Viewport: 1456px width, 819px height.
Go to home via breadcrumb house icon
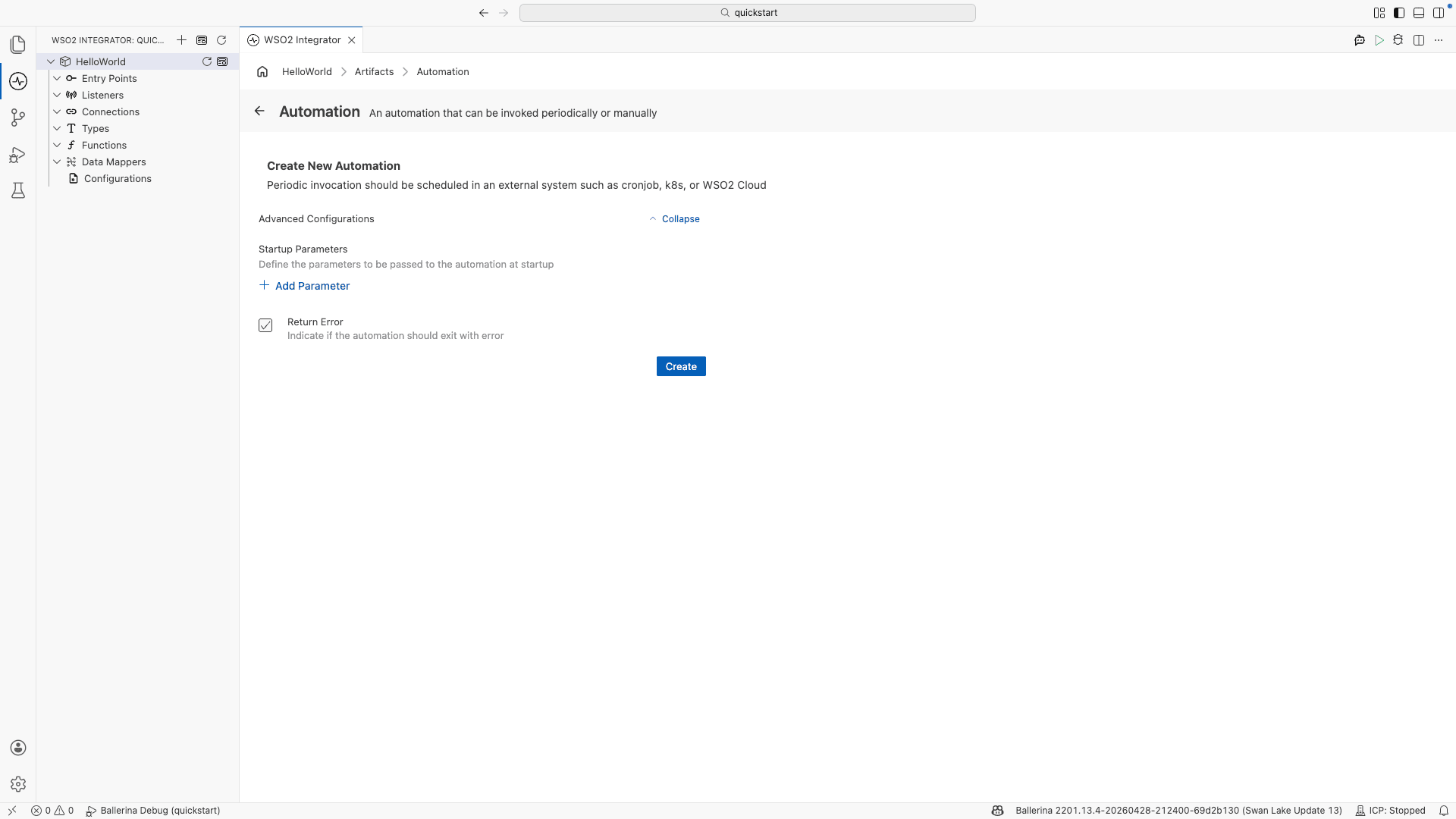(x=262, y=71)
